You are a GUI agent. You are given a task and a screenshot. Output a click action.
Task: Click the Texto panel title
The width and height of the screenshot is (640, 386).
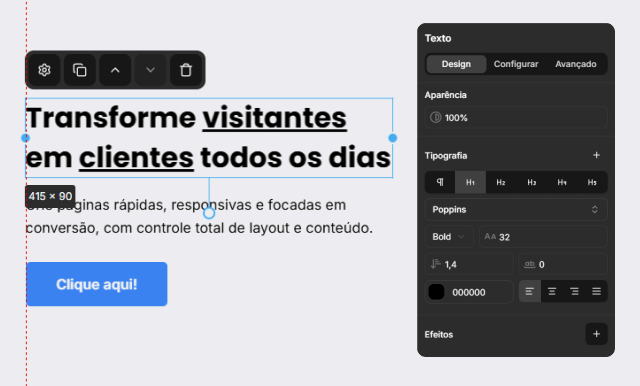click(x=438, y=38)
